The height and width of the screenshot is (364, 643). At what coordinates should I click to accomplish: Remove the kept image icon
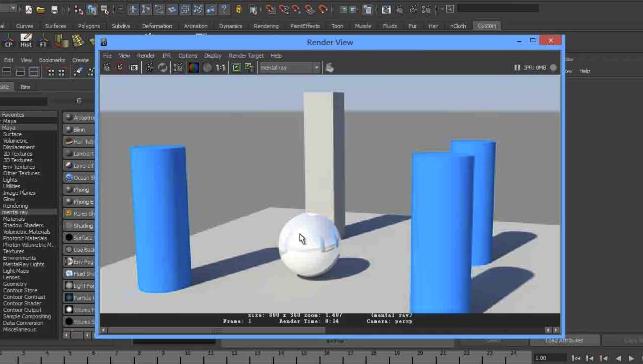pyautogui.click(x=249, y=68)
